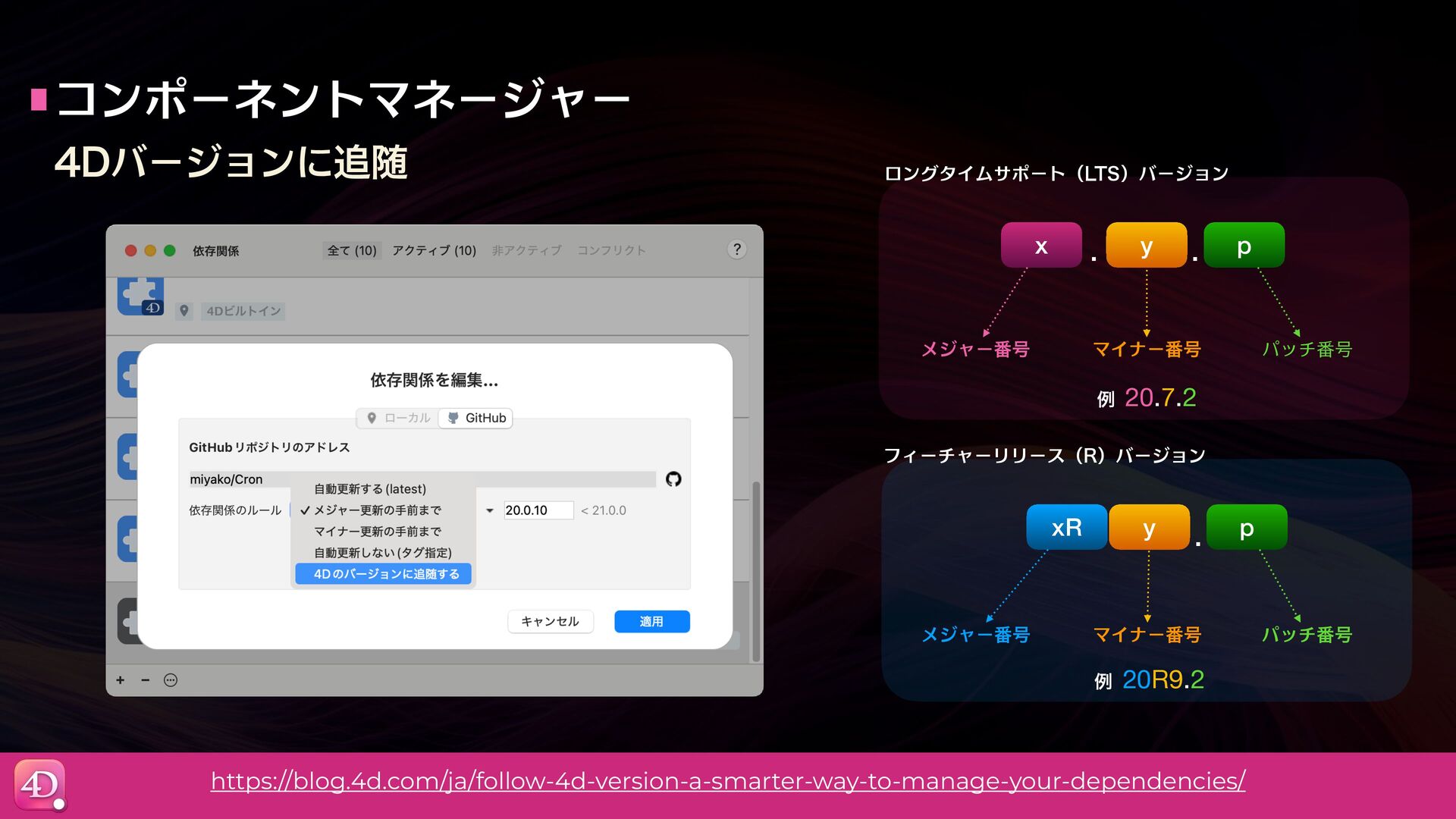This screenshot has width=1456, height=819.
Task: Click the 適用 button
Action: point(651,621)
